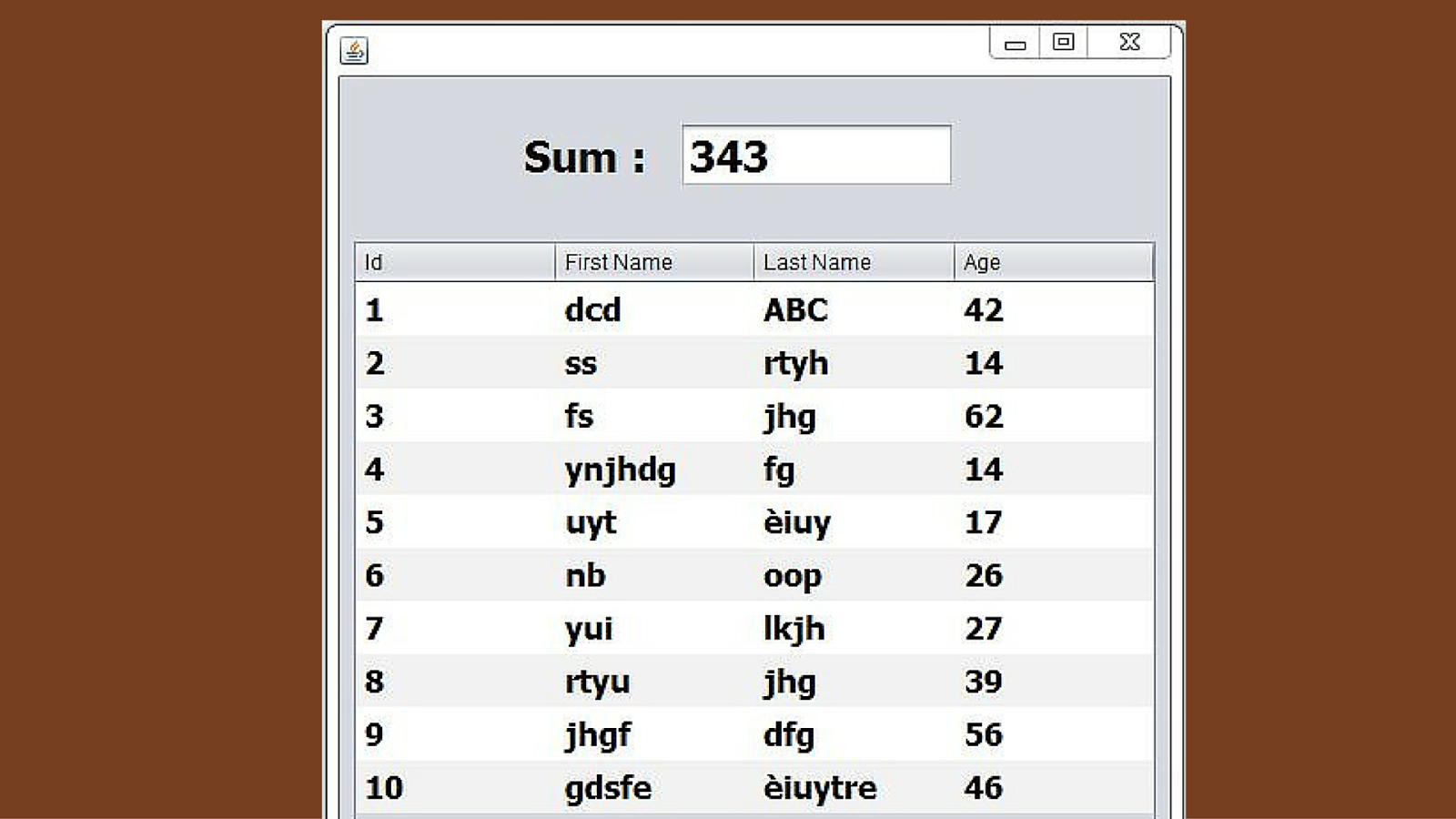Image resolution: width=1456 pixels, height=819 pixels.
Task: Select age cell '26'
Action: click(x=1053, y=575)
